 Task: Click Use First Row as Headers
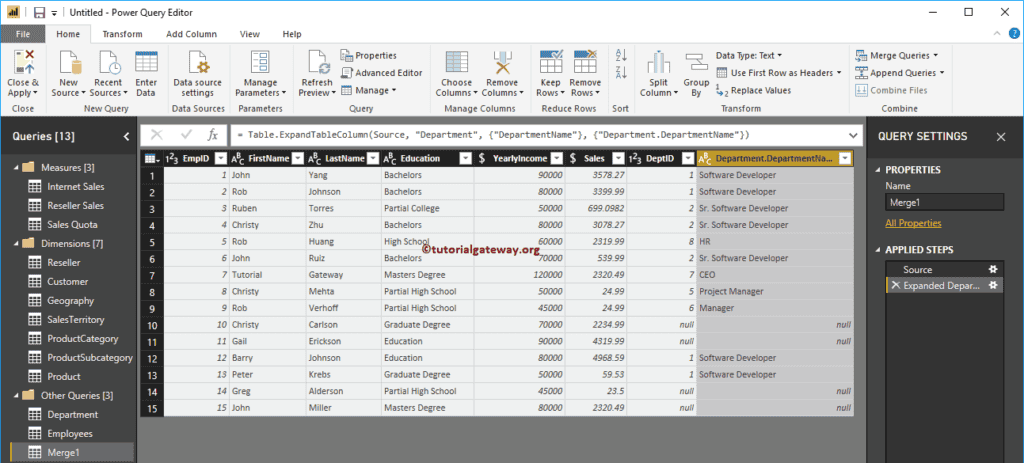pyautogui.click(x=779, y=72)
